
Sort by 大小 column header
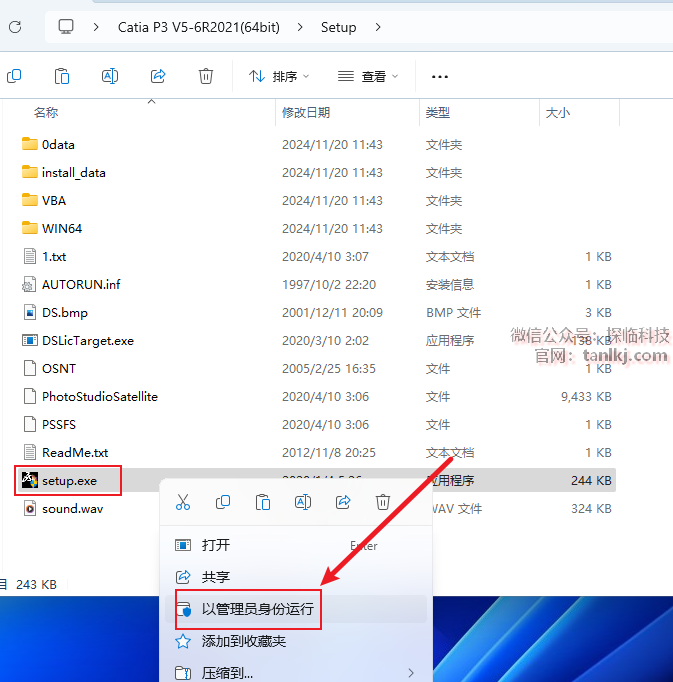pyautogui.click(x=557, y=113)
